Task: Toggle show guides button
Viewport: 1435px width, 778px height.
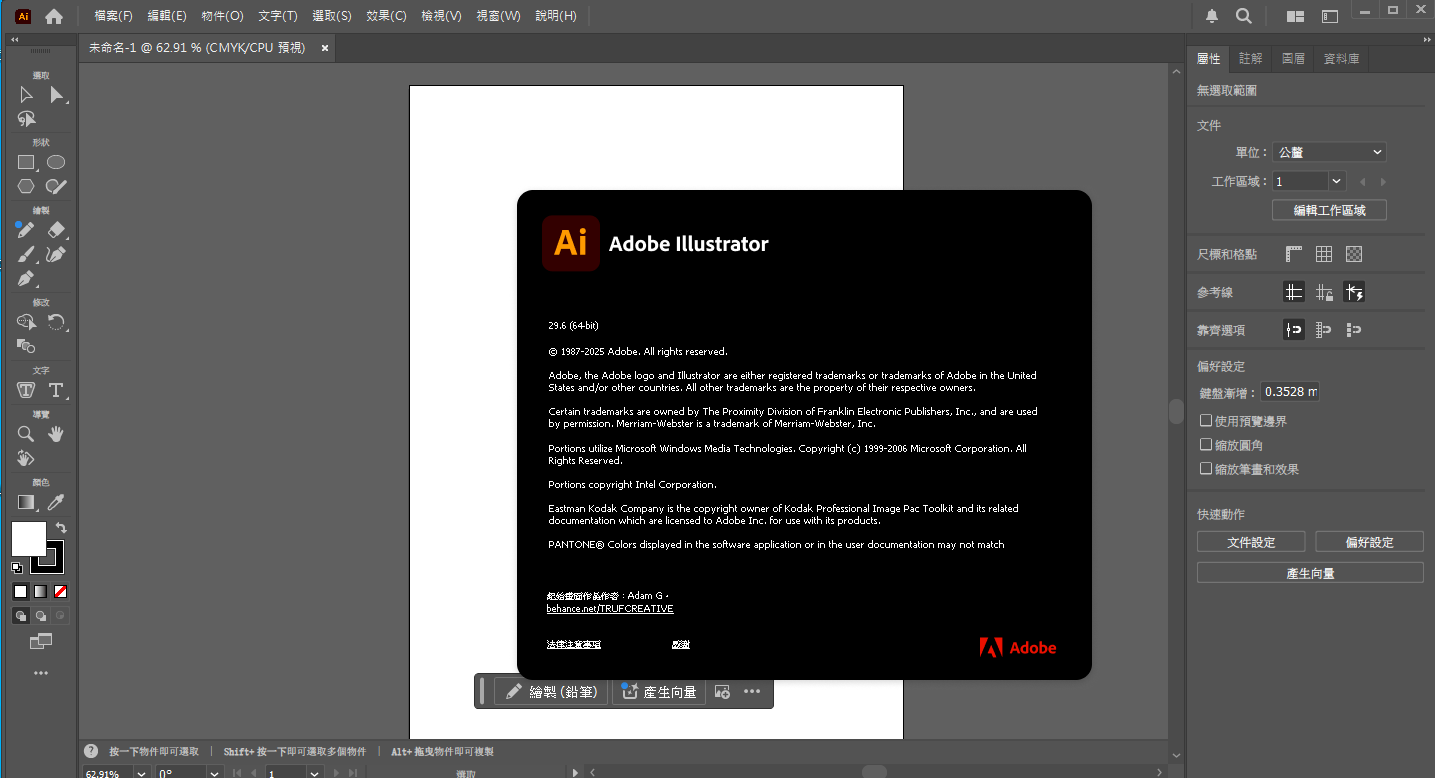Action: click(1294, 292)
